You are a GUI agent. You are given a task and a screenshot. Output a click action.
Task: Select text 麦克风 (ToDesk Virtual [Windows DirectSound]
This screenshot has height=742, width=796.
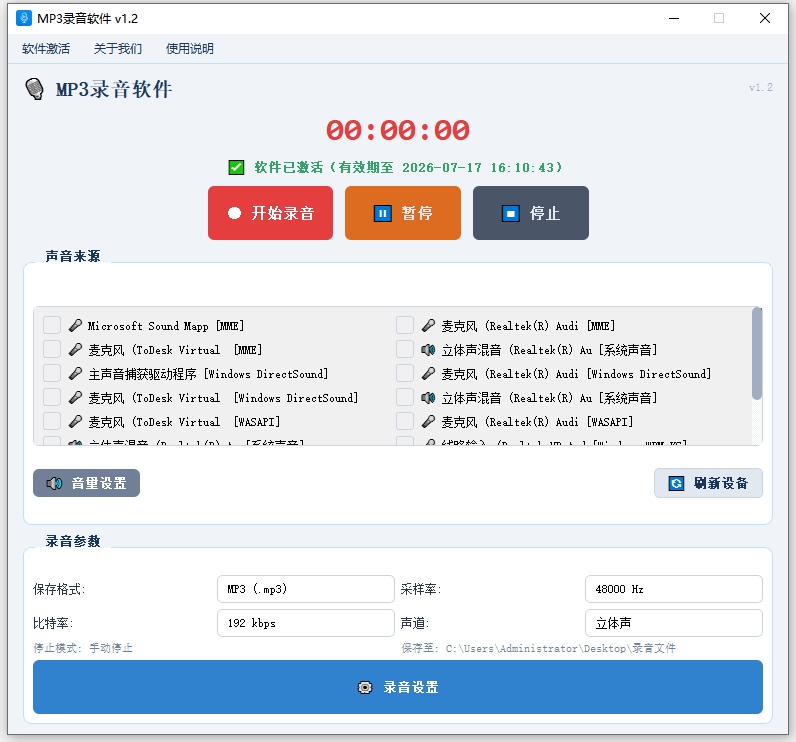tap(223, 398)
